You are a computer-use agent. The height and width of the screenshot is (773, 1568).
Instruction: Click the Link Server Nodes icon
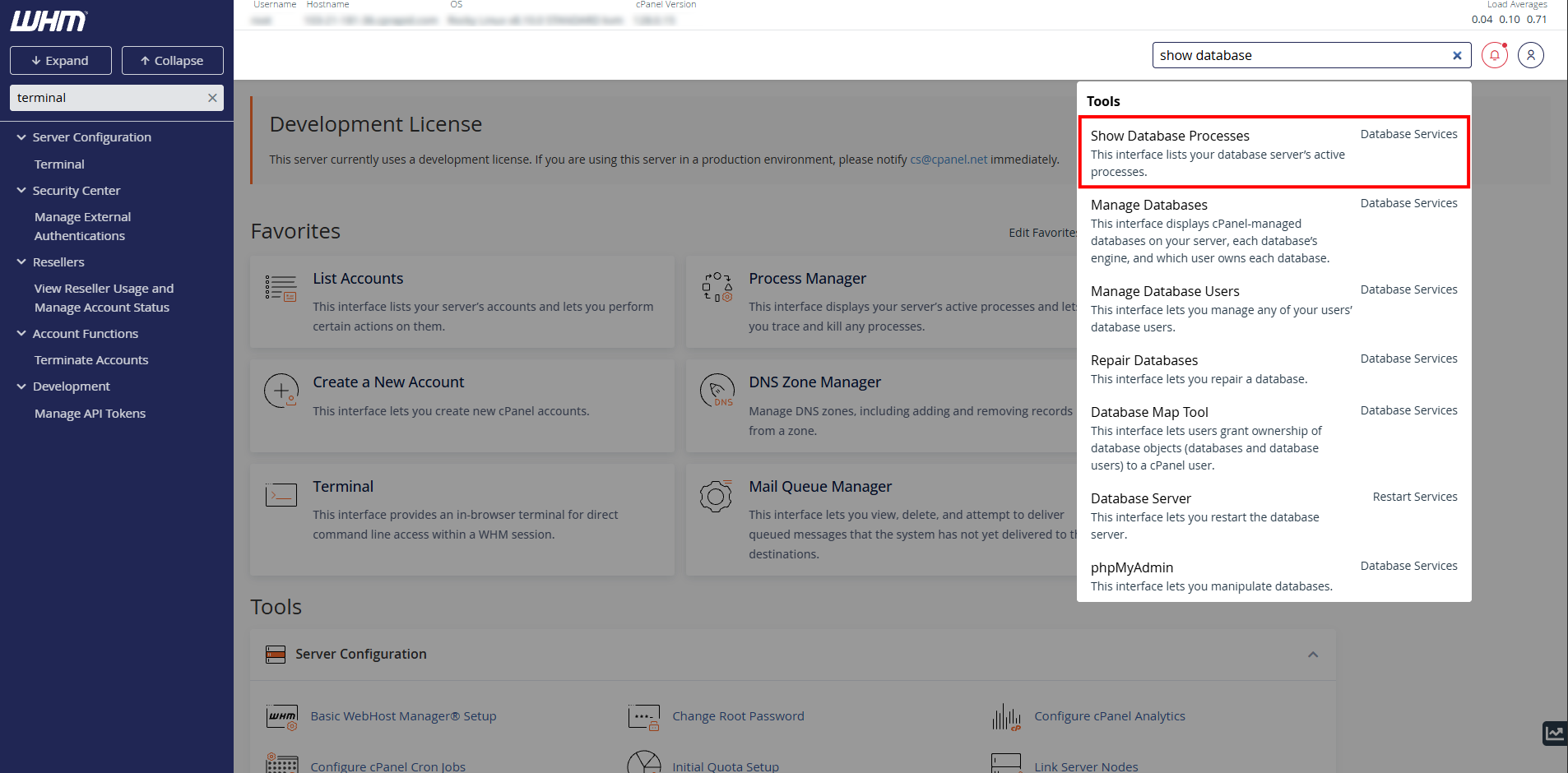pos(1006,763)
